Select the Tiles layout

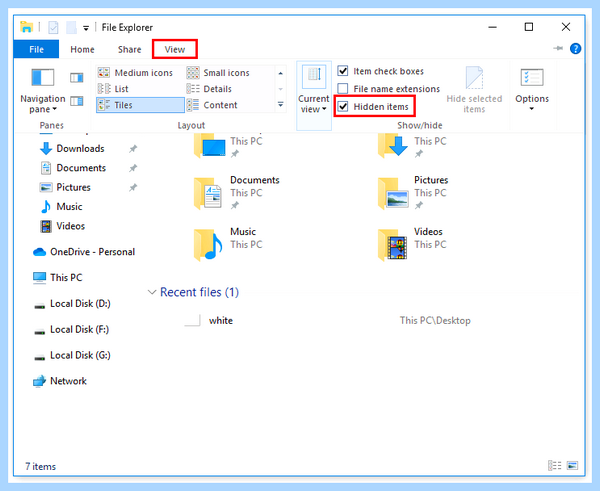click(x=140, y=105)
